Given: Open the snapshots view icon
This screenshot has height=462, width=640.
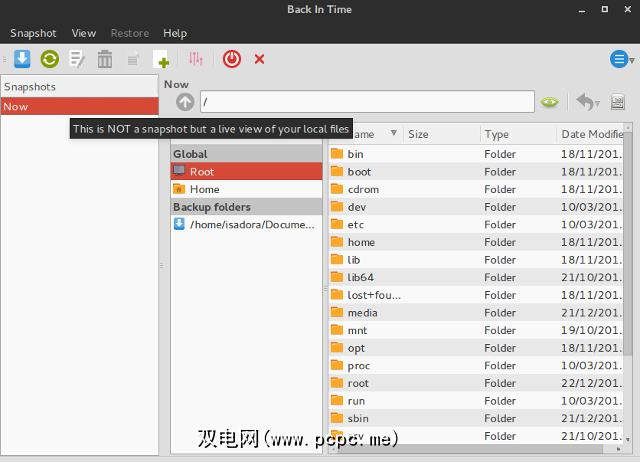Looking at the screenshot, I should pyautogui.click(x=618, y=102).
